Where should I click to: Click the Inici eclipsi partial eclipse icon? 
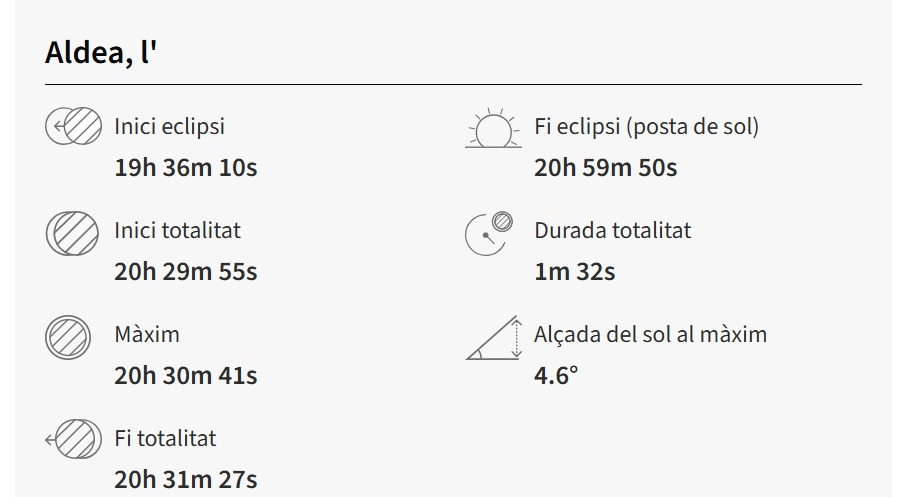pyautogui.click(x=74, y=127)
